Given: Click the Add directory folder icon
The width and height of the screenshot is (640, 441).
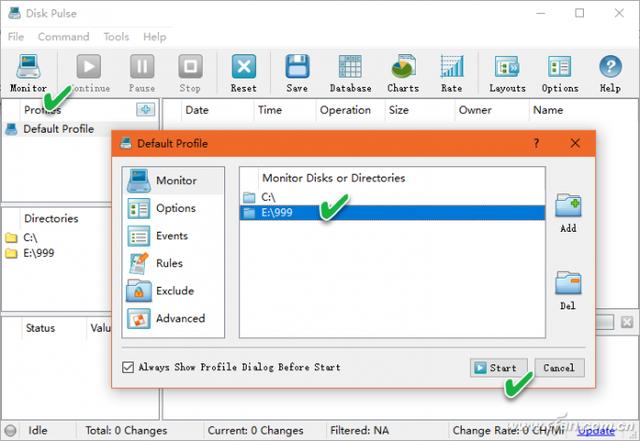Looking at the screenshot, I should tap(568, 205).
